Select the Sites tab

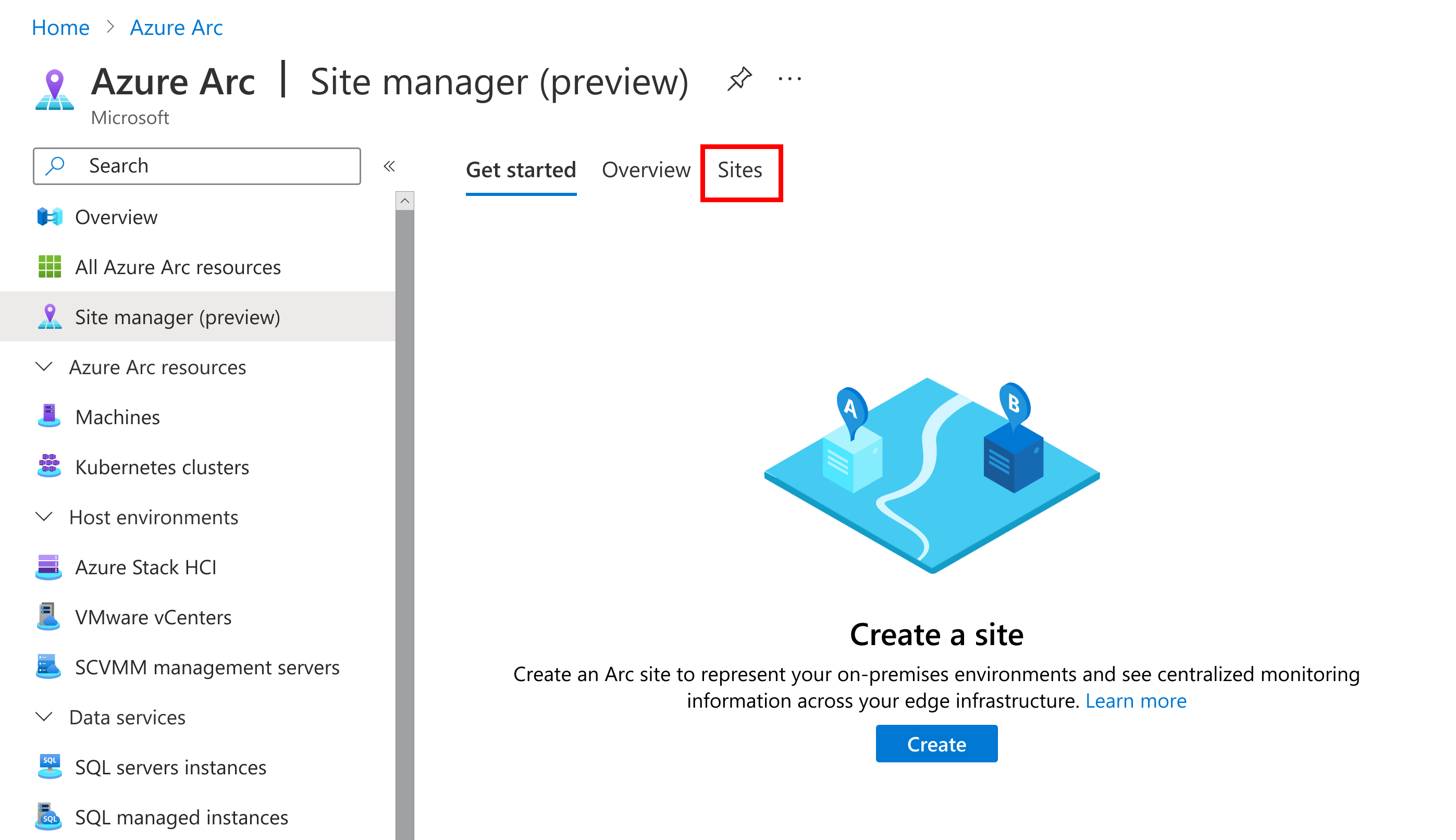point(740,170)
